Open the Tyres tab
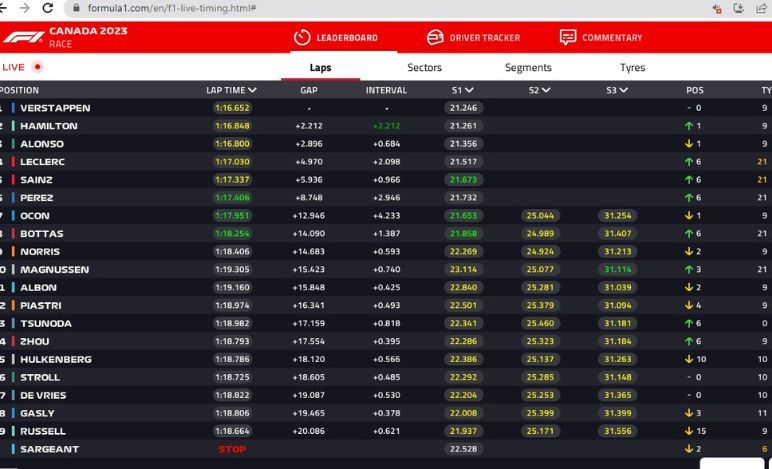The image size is (772, 469). pos(632,68)
